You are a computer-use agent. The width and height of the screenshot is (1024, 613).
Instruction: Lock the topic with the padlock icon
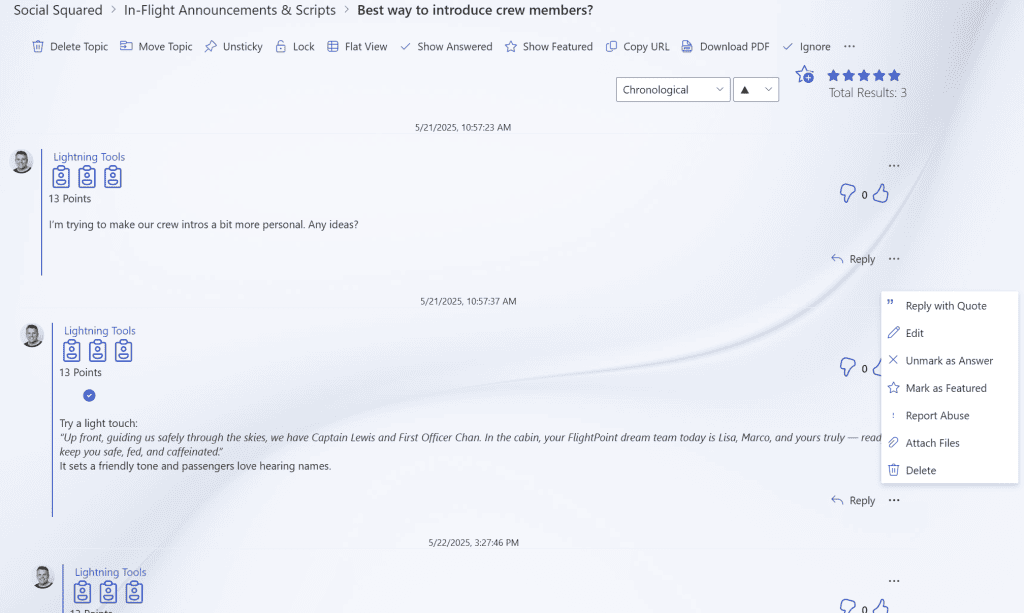click(x=282, y=47)
